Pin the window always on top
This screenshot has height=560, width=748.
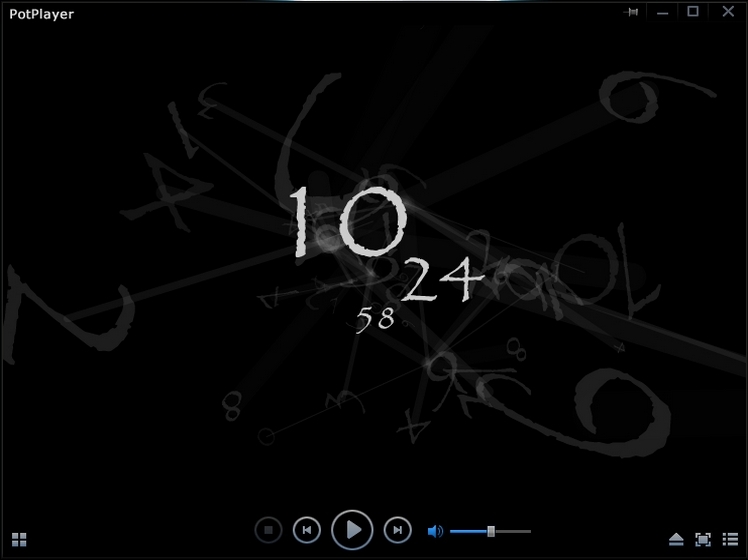pos(631,12)
